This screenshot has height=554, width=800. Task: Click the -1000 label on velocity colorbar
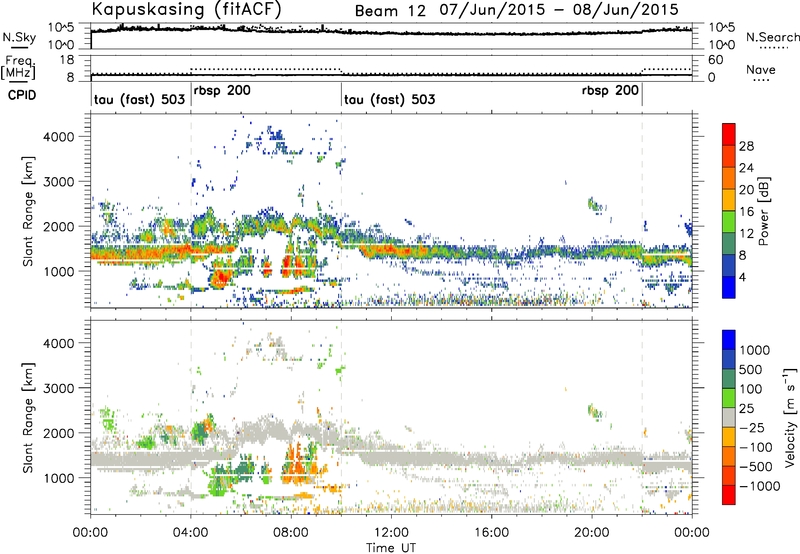(760, 486)
